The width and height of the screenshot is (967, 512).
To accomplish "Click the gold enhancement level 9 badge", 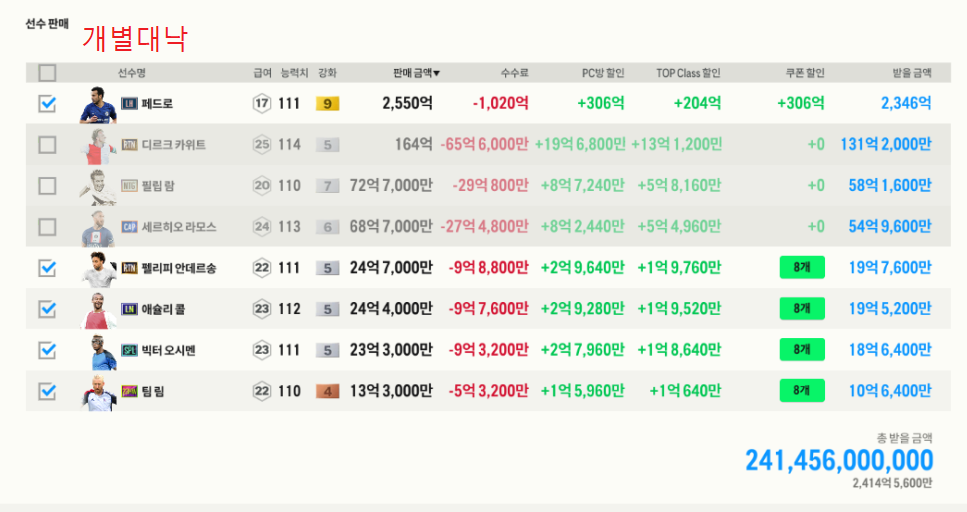I will click(328, 103).
